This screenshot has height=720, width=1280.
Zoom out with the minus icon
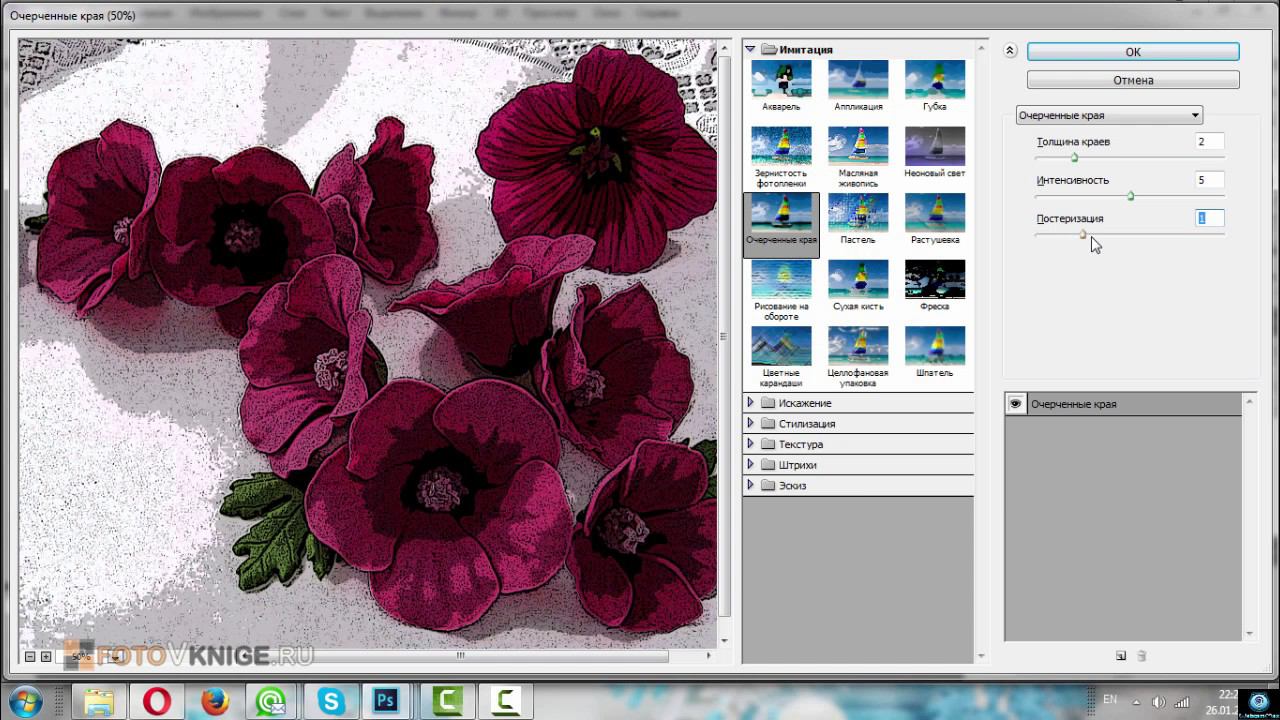[30, 657]
